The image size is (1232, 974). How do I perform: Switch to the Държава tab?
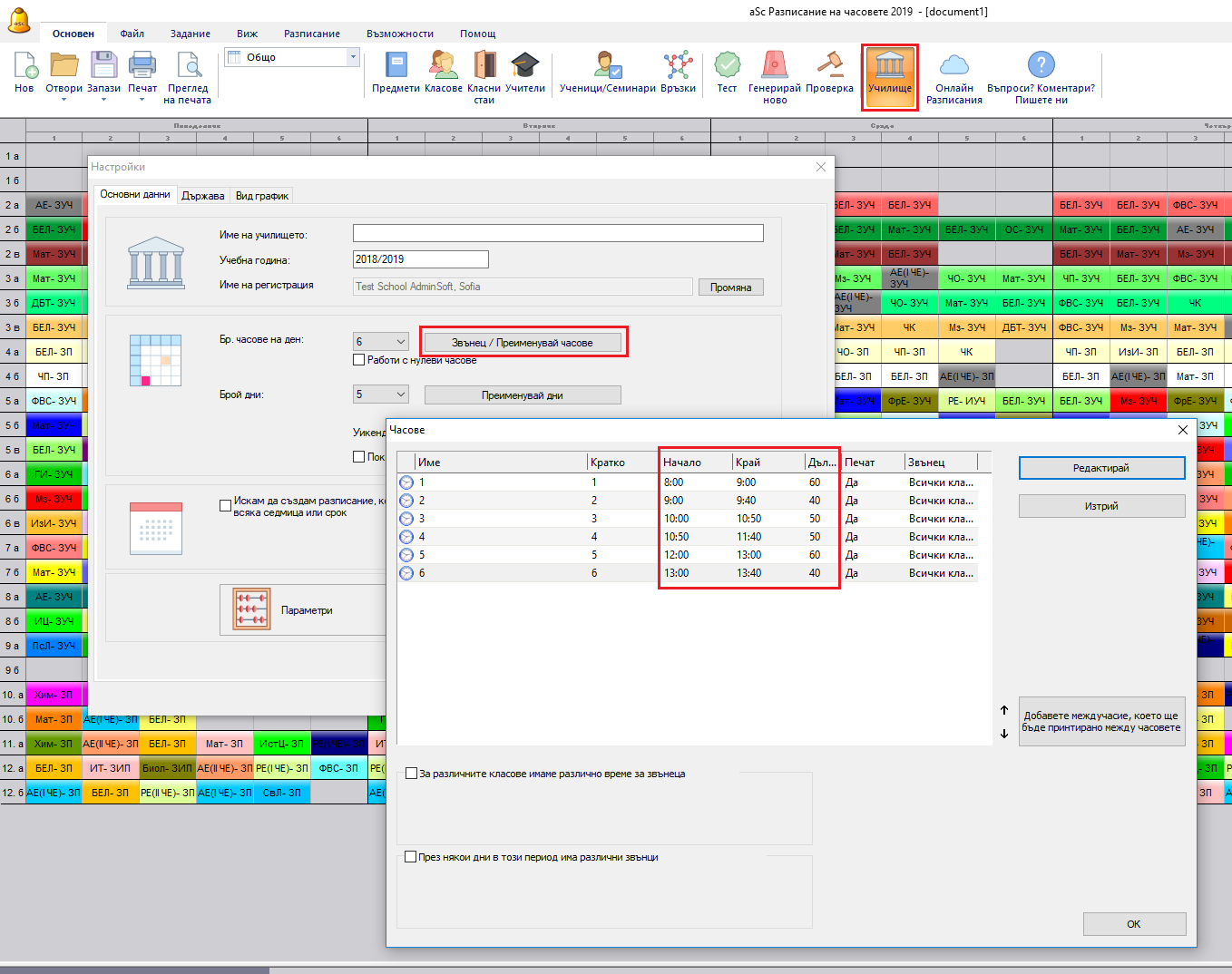[202, 196]
